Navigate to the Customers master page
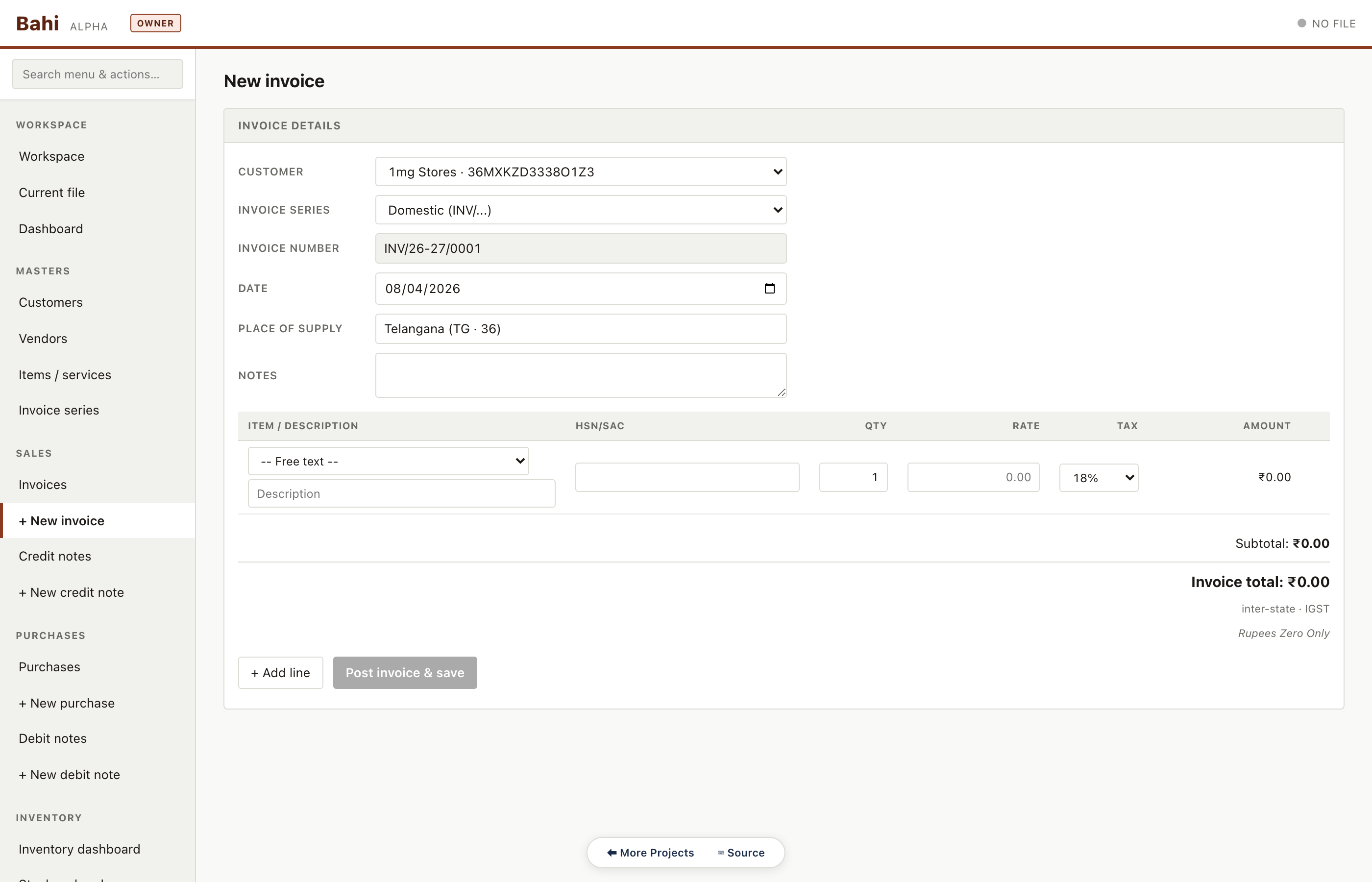The height and width of the screenshot is (882, 1372). pyautogui.click(x=50, y=302)
